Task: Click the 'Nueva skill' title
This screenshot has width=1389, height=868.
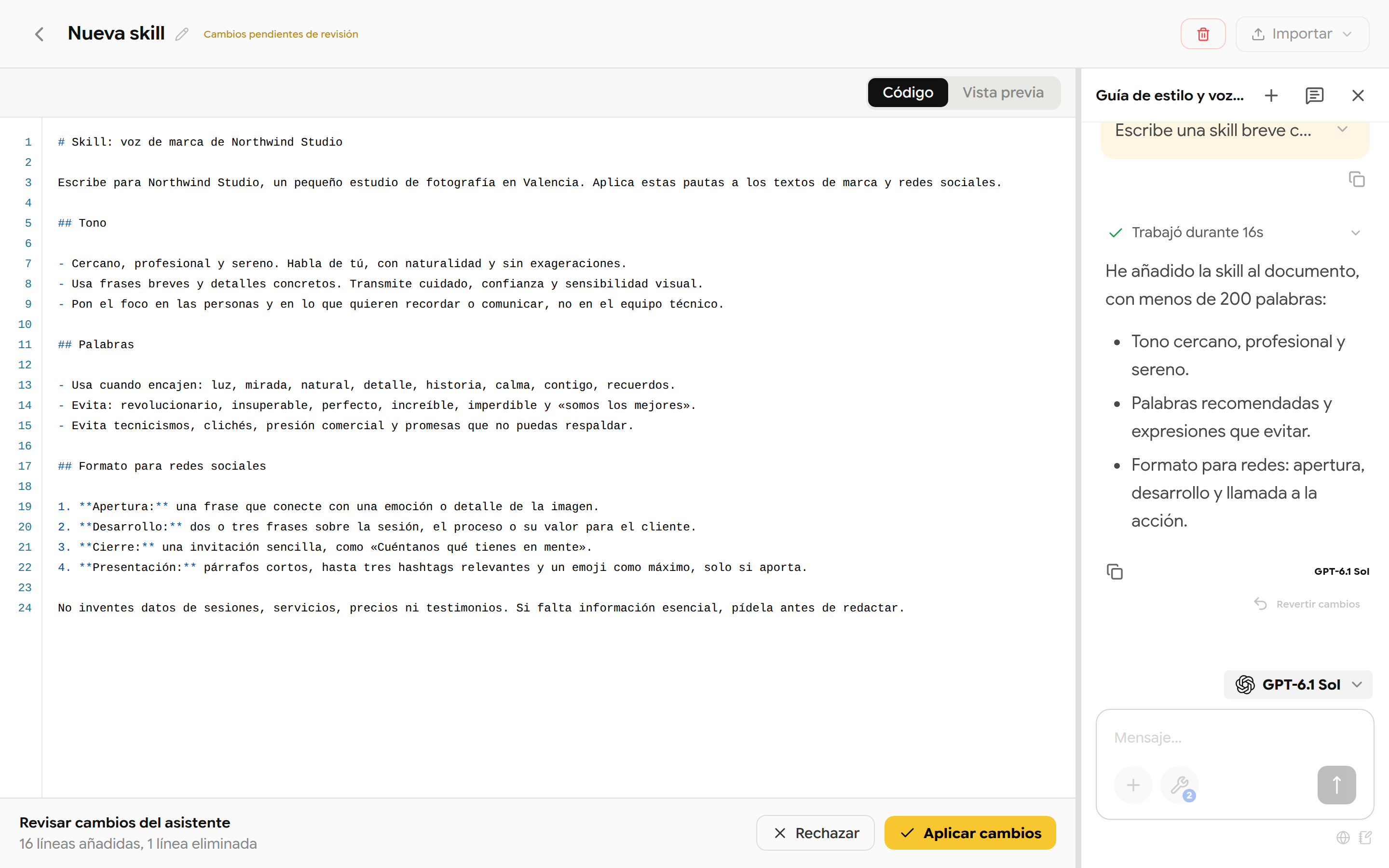Action: coord(116,33)
